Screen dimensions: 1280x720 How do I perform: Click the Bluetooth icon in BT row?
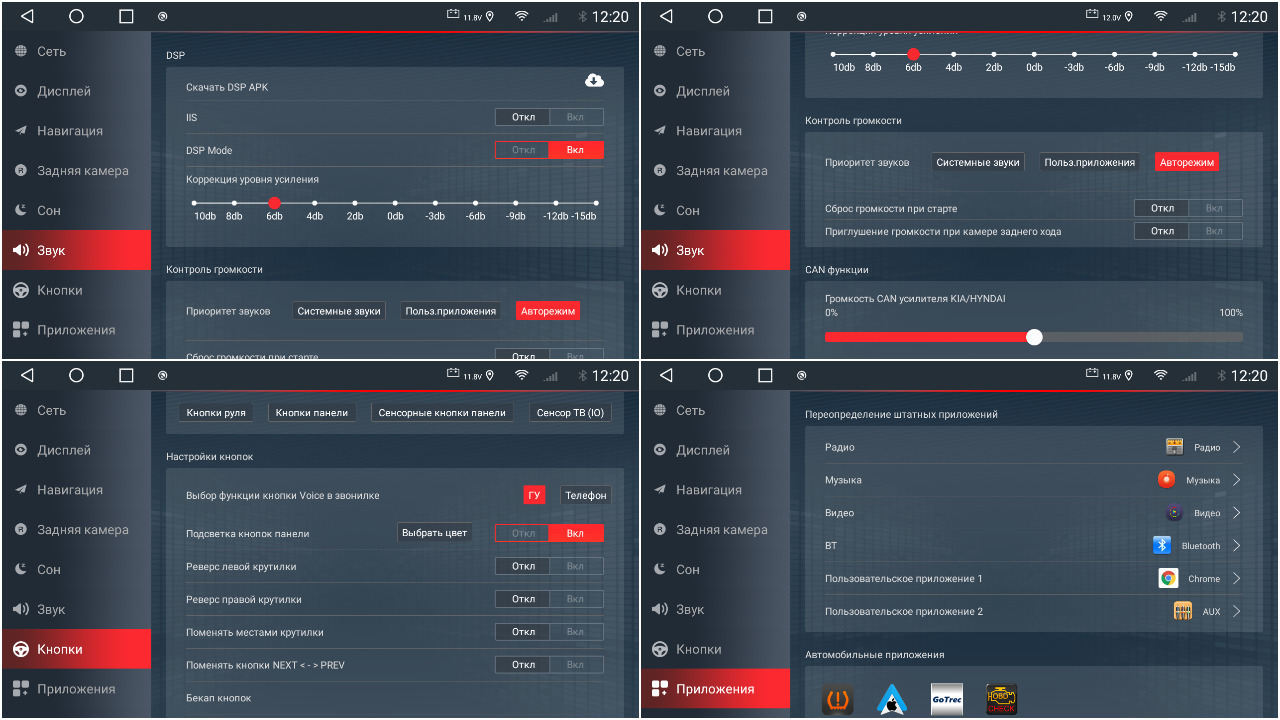1162,545
